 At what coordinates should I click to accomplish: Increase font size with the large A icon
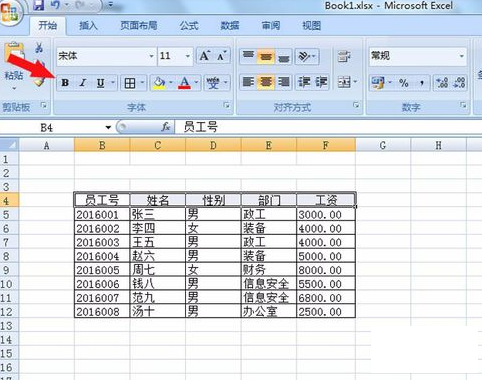(x=205, y=56)
